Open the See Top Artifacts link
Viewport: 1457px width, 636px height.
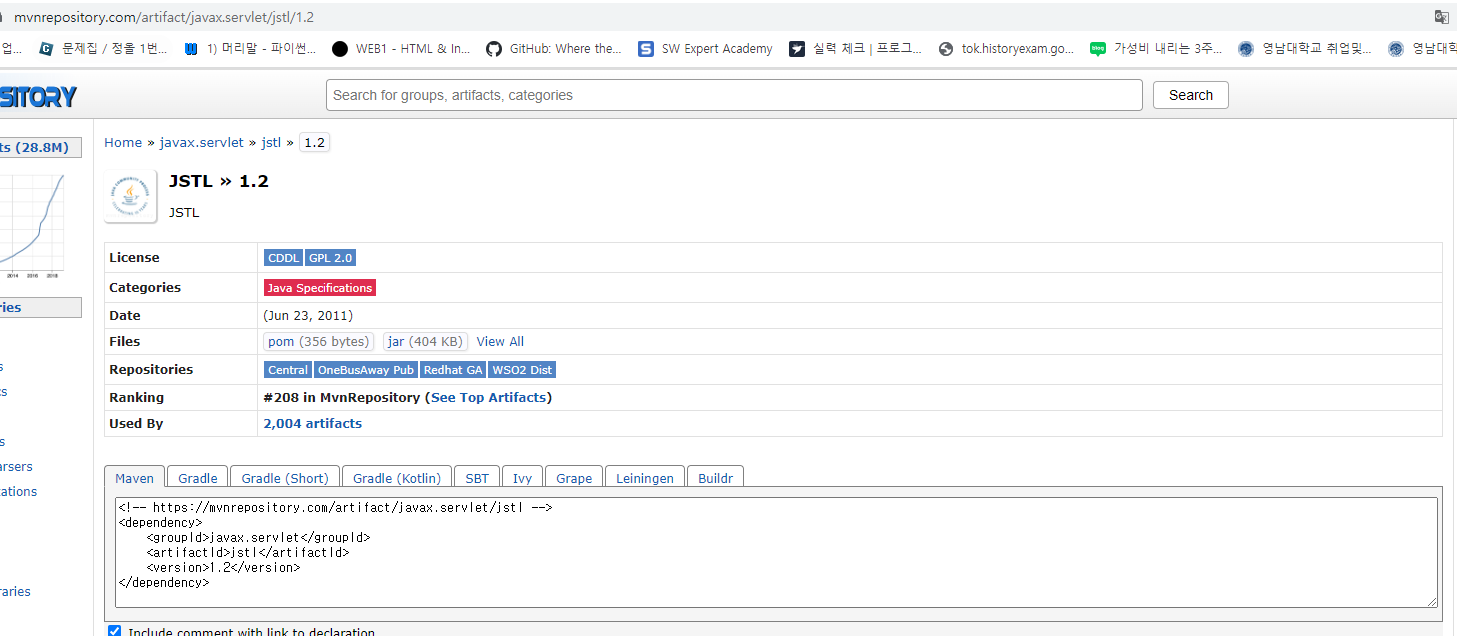coord(489,397)
